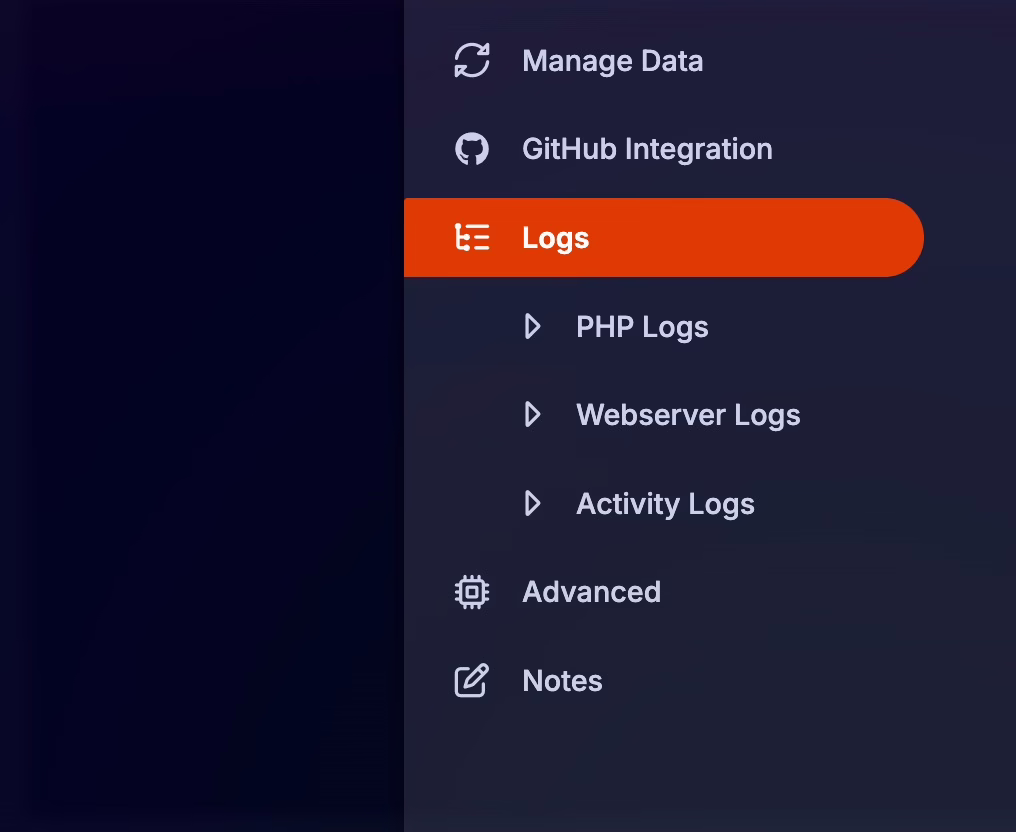The height and width of the screenshot is (832, 1016).
Task: Click the Logs tree-list icon
Action: point(472,238)
